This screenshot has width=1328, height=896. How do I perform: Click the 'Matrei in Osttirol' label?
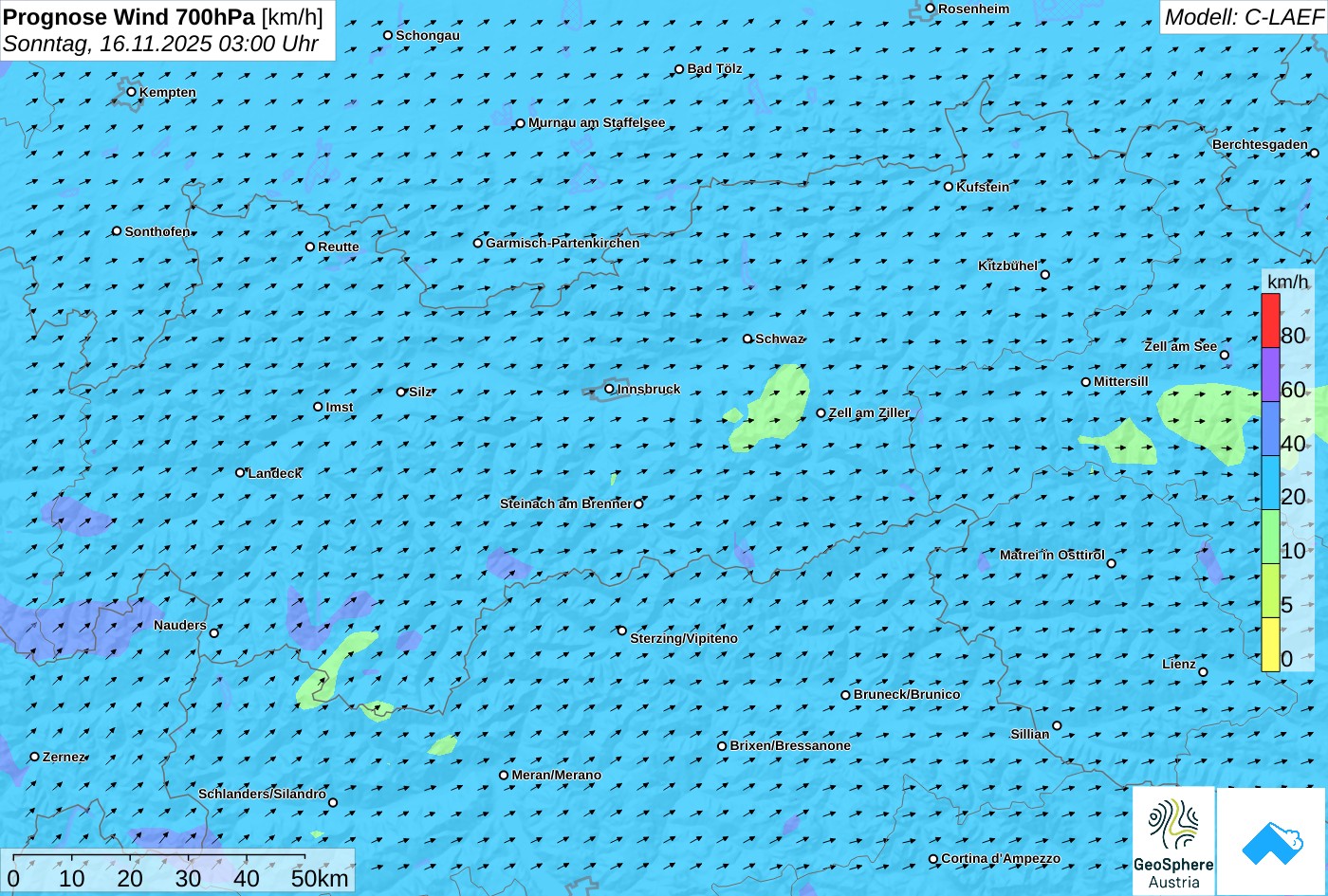click(x=1052, y=555)
